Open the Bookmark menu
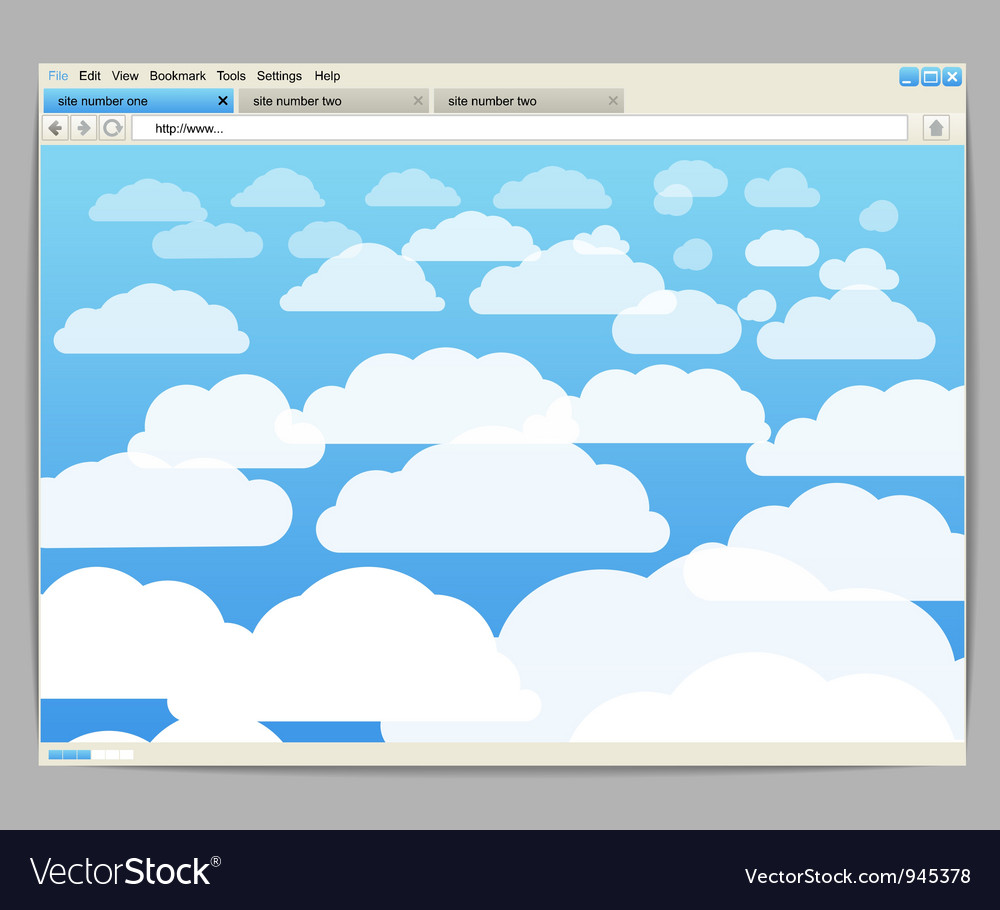This screenshot has width=1000, height=910. pyautogui.click(x=177, y=75)
